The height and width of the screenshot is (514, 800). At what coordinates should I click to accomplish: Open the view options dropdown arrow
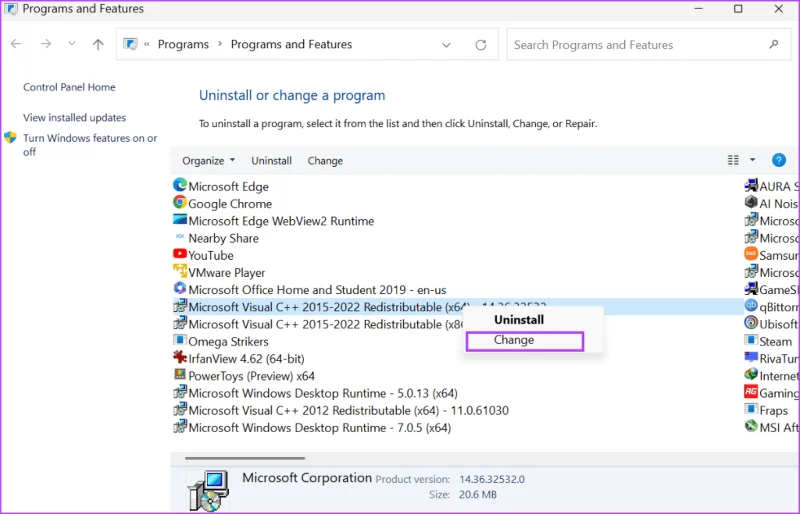[x=752, y=160]
